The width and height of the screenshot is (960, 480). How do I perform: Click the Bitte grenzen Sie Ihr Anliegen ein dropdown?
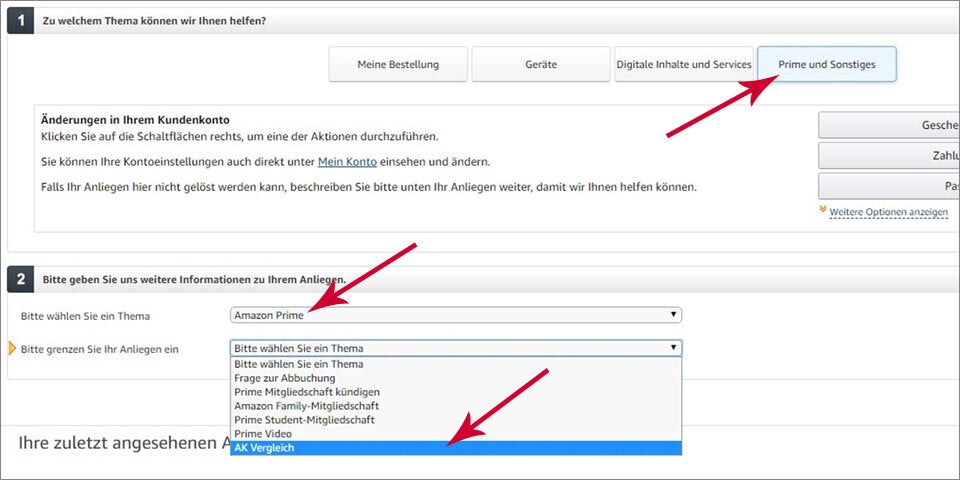(x=456, y=348)
